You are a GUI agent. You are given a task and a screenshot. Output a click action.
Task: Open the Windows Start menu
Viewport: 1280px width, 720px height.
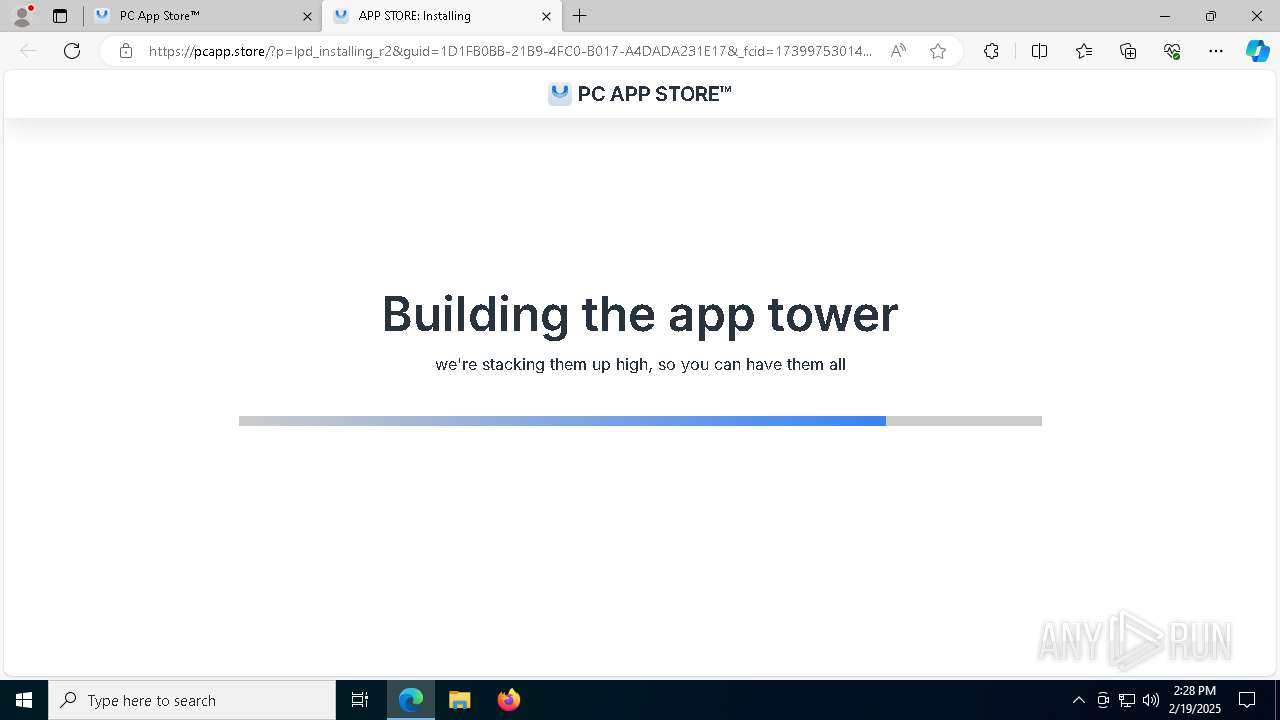coord(24,700)
